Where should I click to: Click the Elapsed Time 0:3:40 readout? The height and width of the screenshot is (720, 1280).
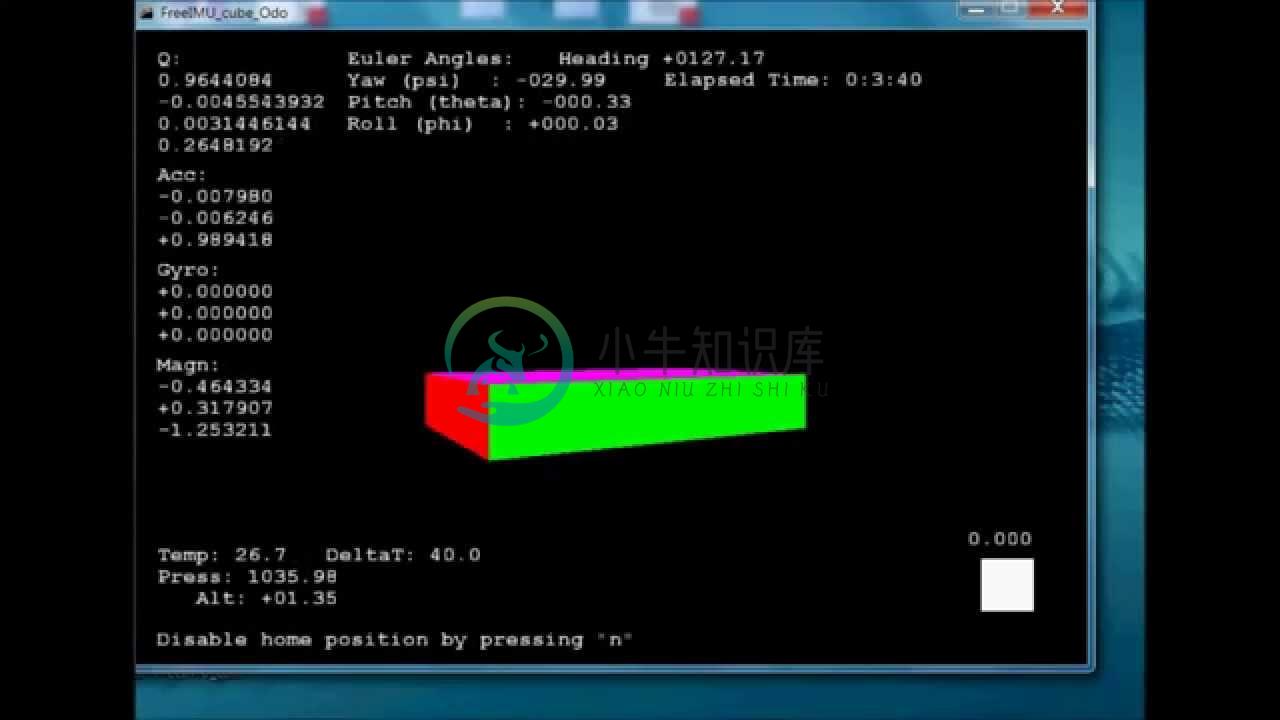(793, 80)
